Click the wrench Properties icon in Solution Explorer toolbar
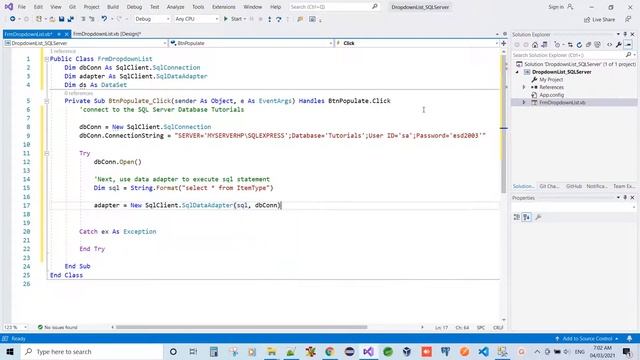The width and height of the screenshot is (640, 360). click(x=619, y=44)
